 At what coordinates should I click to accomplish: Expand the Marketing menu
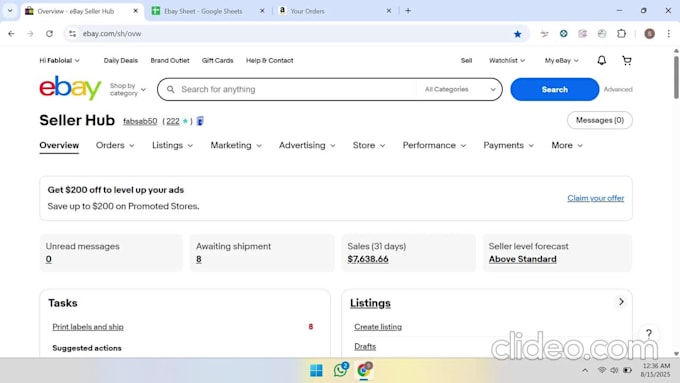click(236, 145)
